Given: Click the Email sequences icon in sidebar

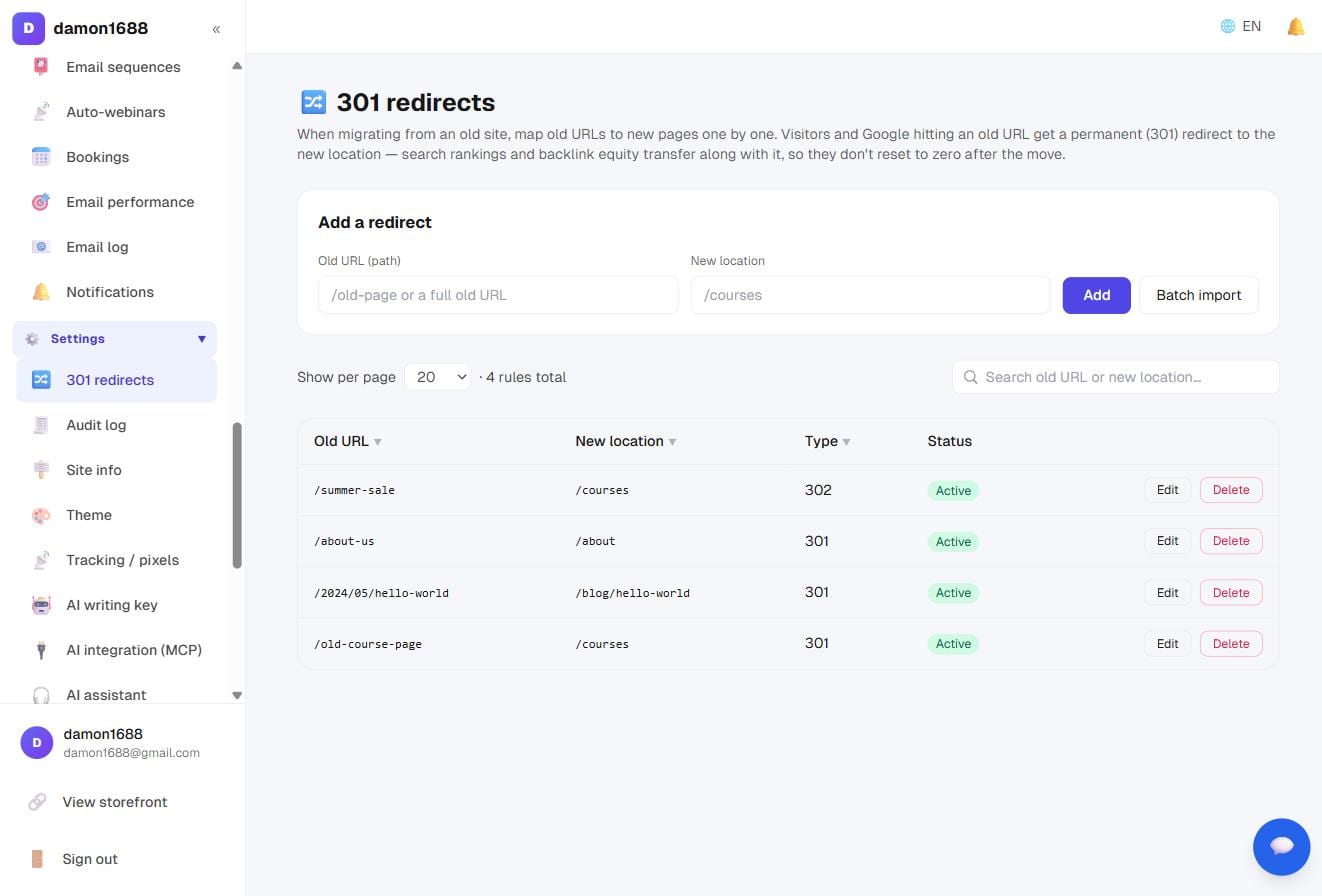Looking at the screenshot, I should 41,67.
